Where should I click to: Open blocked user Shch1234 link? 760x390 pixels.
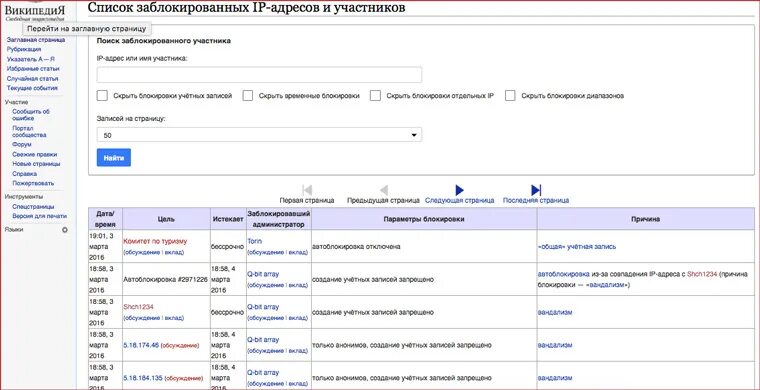(x=138, y=307)
